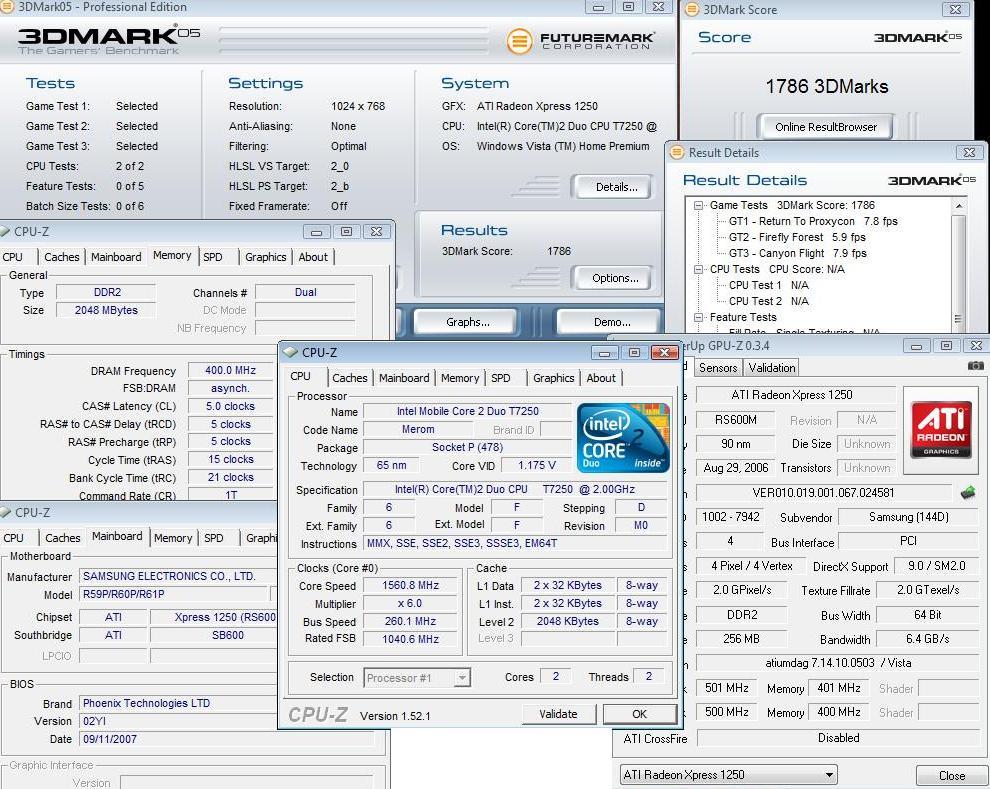Click the ATI Radeon logo in GPU-Z

[940, 429]
